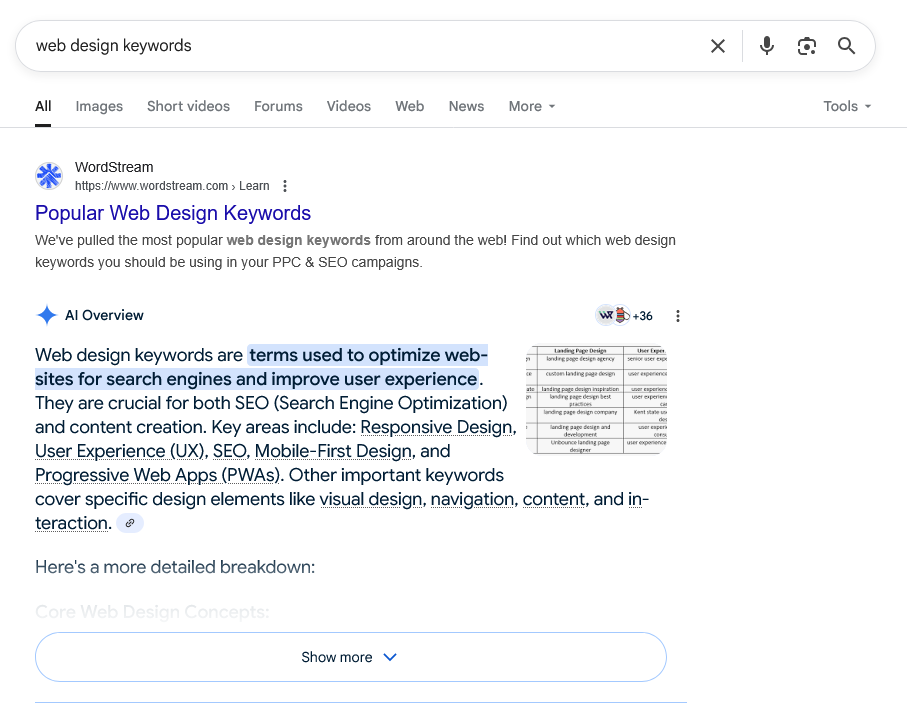The image size is (907, 723).
Task: Start voice search with microphone icon
Action: (x=766, y=46)
